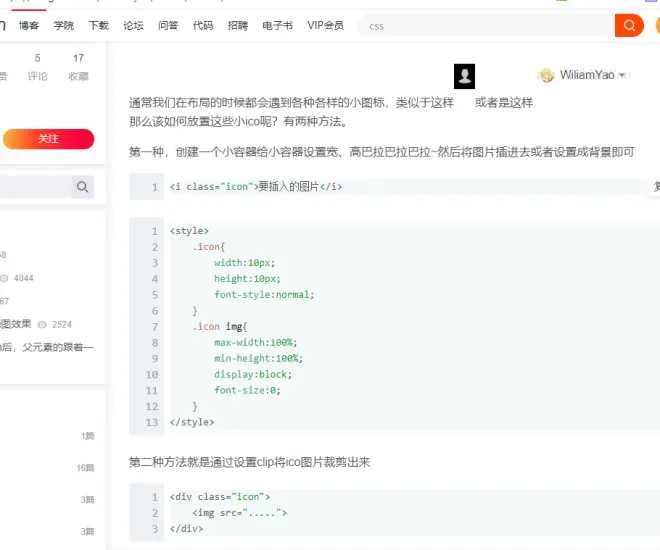Click the eye icon beside 4044 views
The image size is (660, 550).
(4, 278)
